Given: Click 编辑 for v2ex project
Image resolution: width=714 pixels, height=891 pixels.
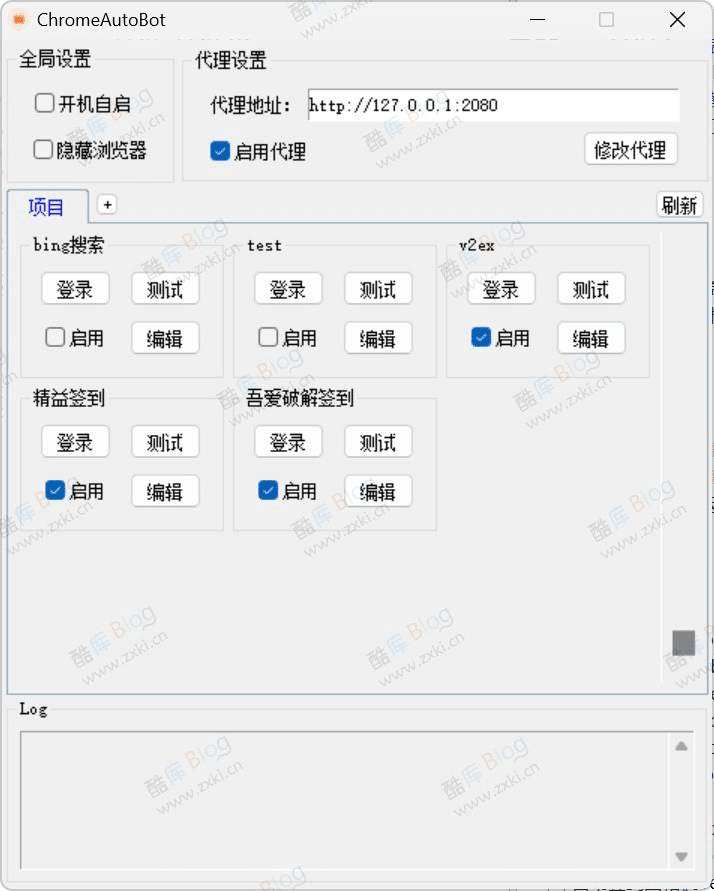Looking at the screenshot, I should pos(591,338).
